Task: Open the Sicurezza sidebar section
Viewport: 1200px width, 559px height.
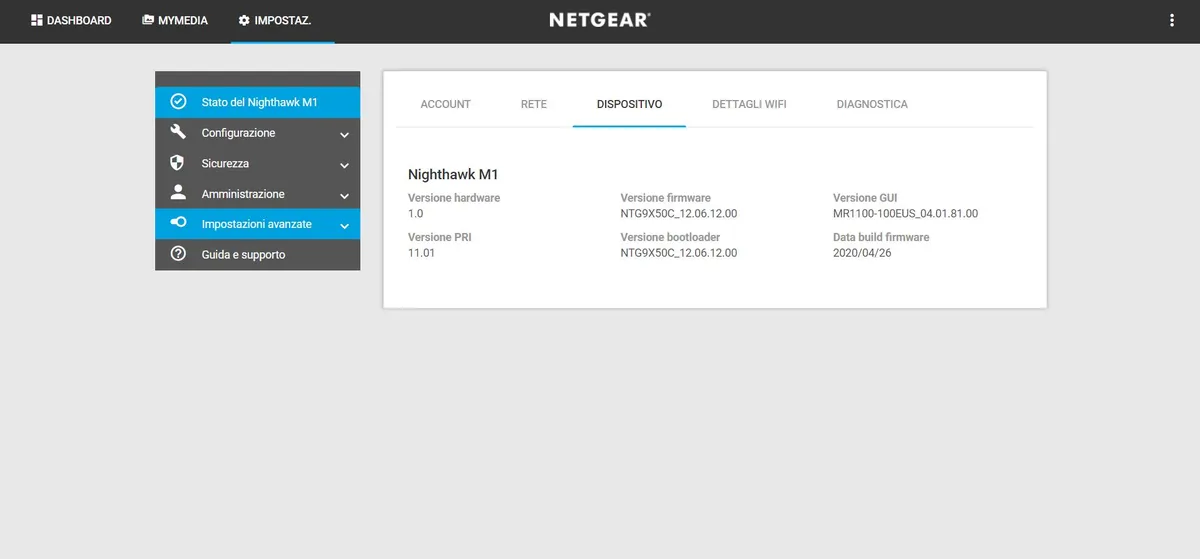Action: pos(258,163)
